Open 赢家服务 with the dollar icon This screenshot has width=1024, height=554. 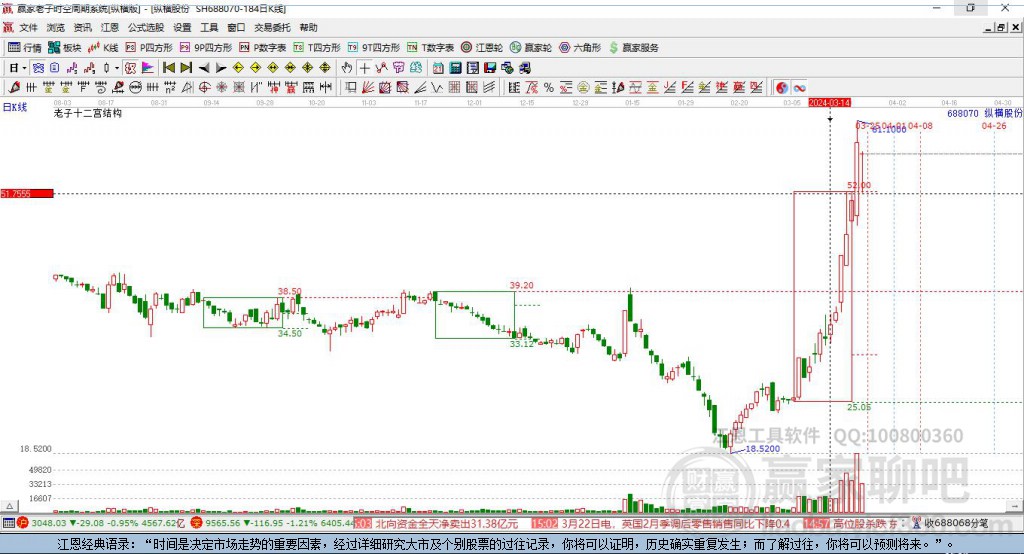[633, 48]
